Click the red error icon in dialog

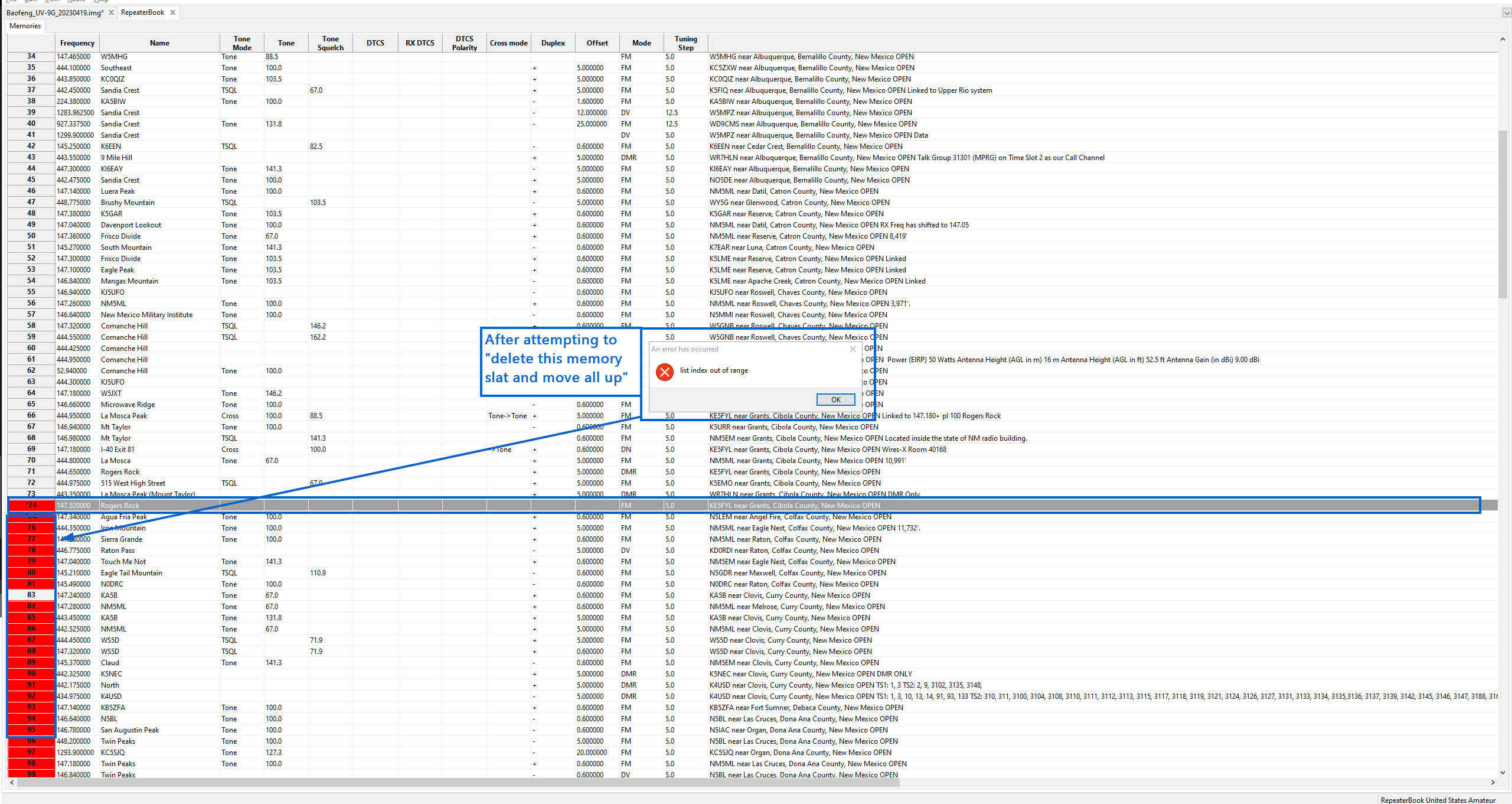[x=665, y=372]
